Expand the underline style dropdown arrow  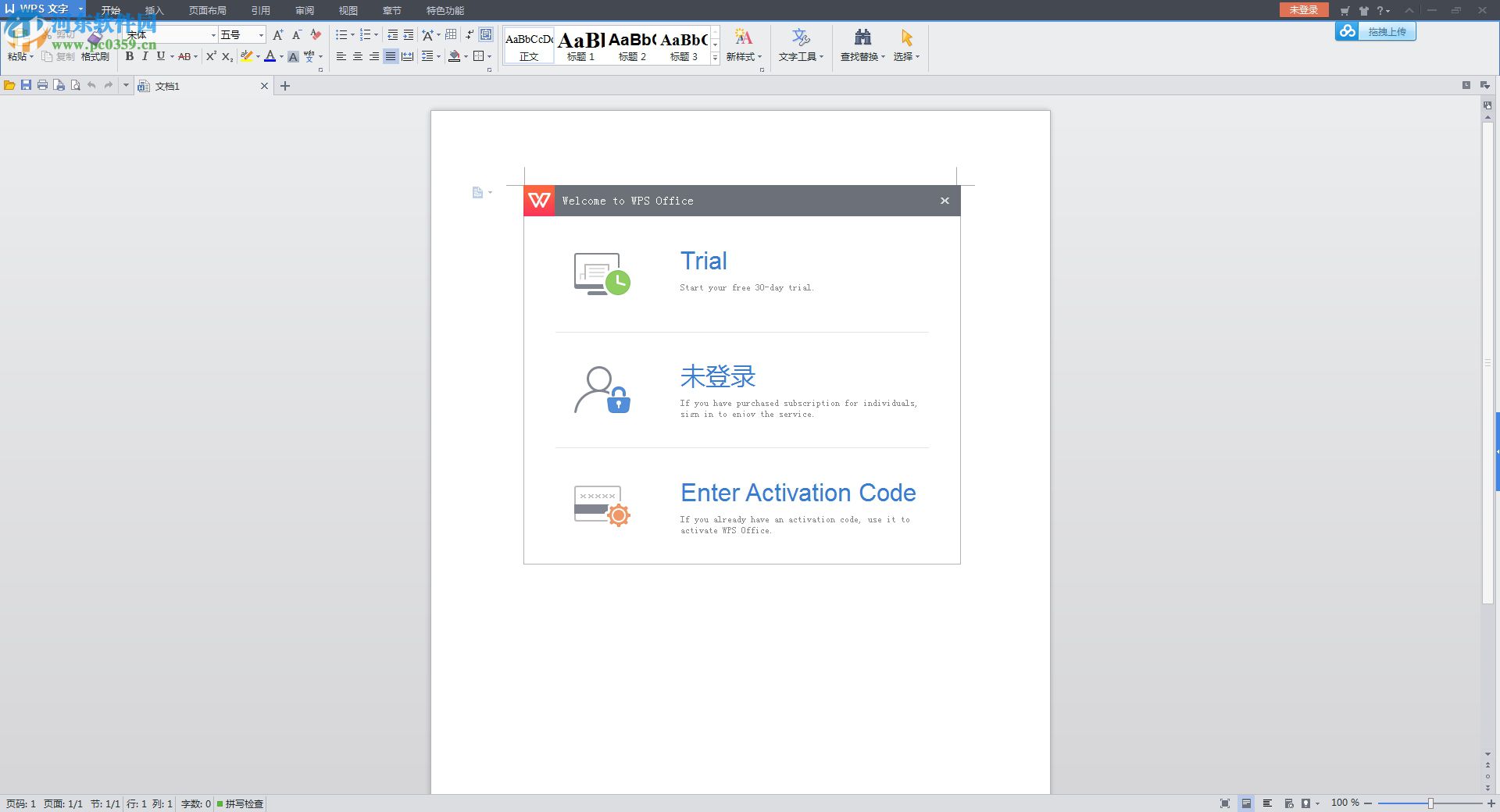coord(172,56)
